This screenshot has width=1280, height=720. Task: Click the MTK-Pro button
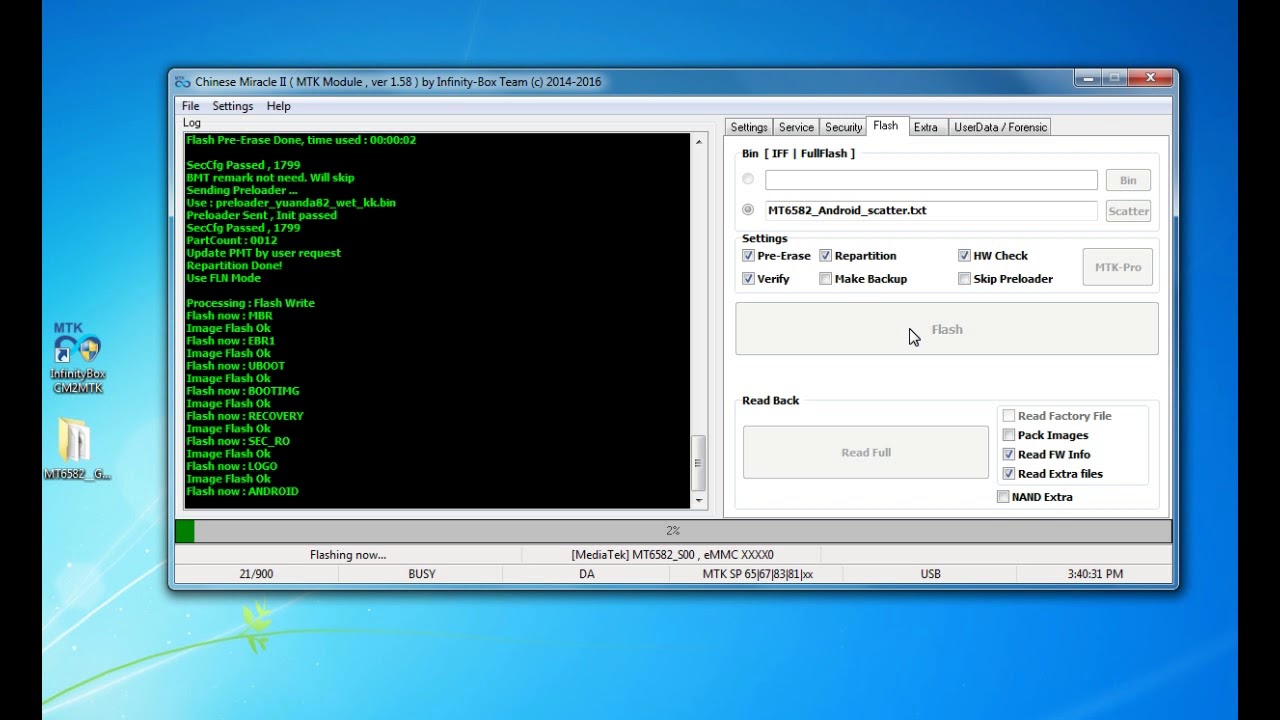[1118, 267]
